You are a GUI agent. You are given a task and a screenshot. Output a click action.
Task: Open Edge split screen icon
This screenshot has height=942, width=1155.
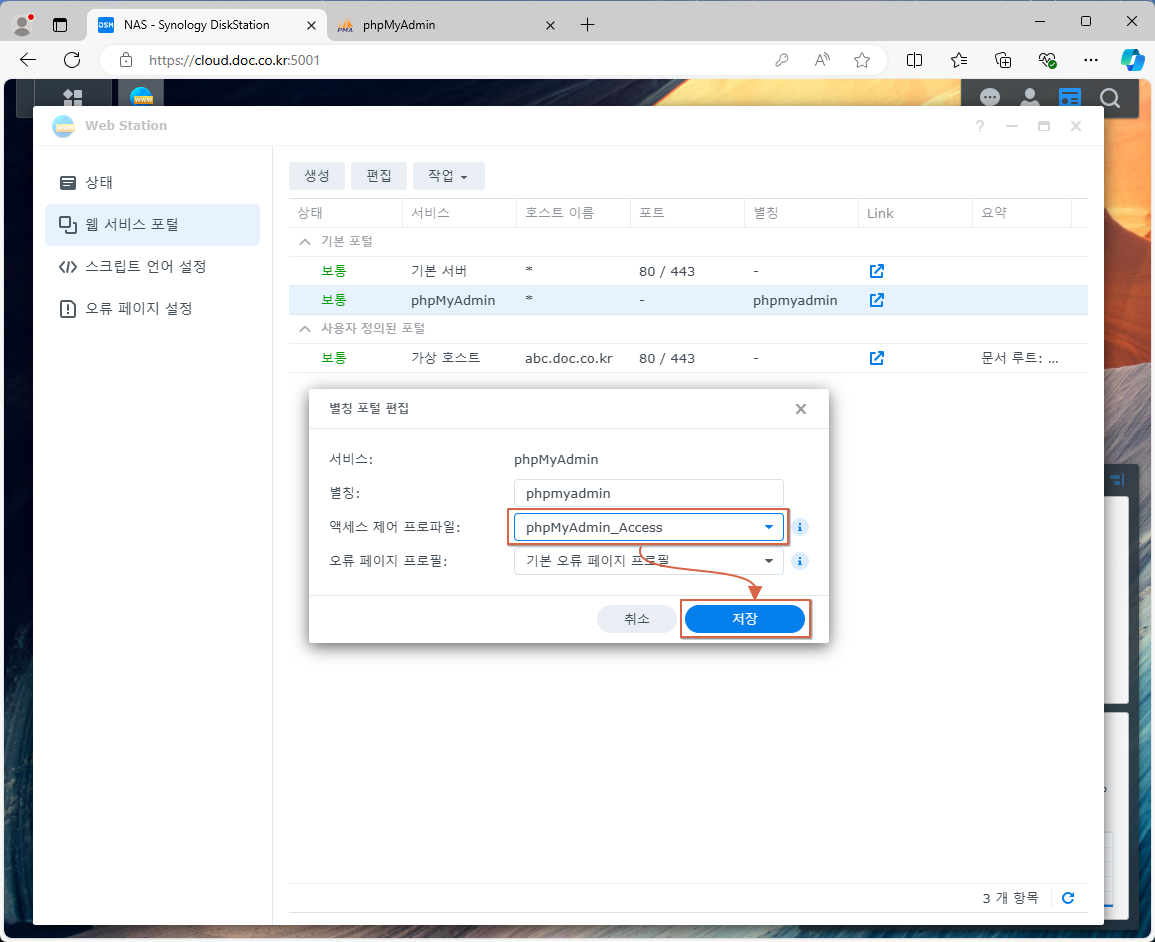coord(914,60)
